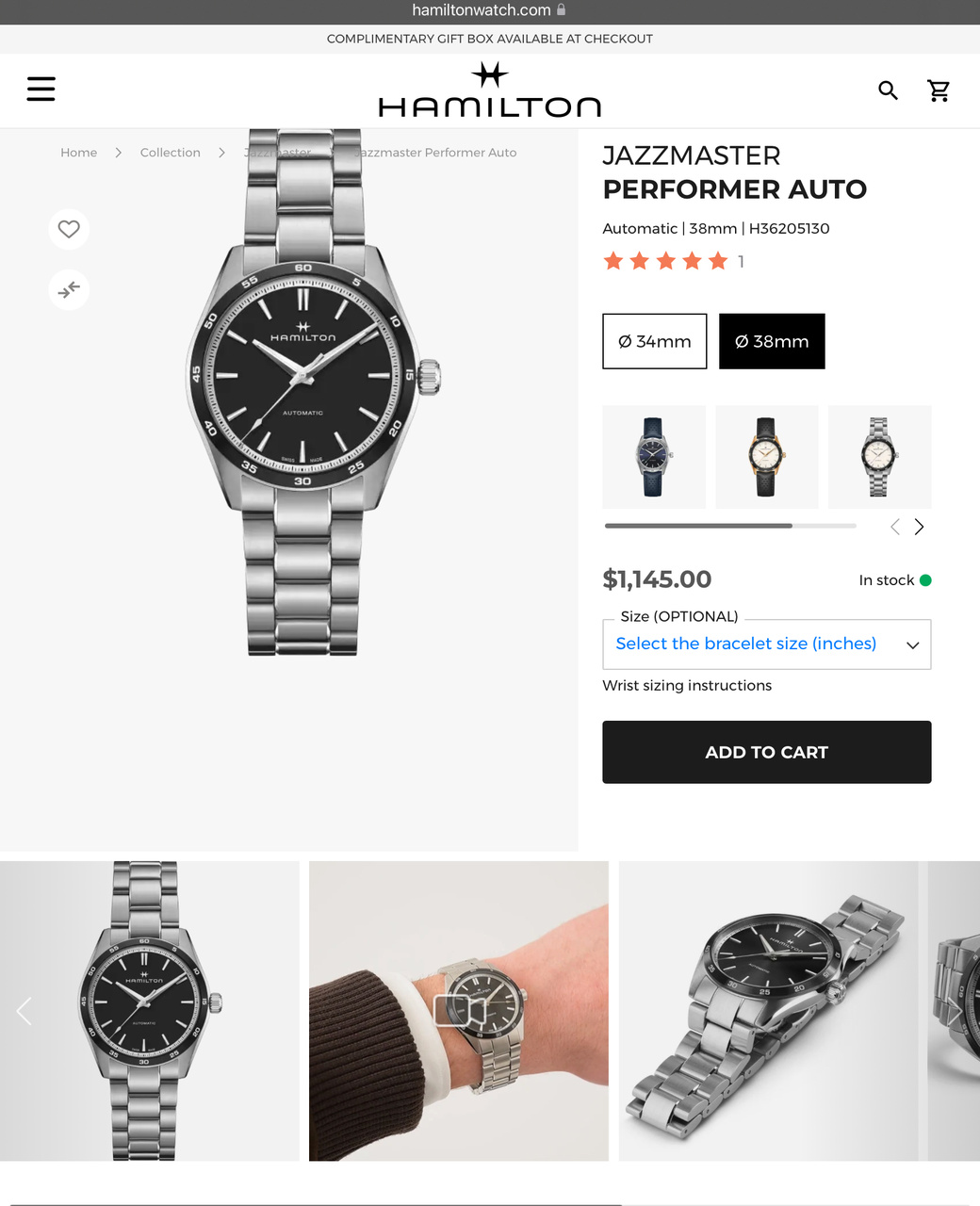Click the variant carousel scrollbar
Screen dimensions: 980x1206
coord(730,526)
